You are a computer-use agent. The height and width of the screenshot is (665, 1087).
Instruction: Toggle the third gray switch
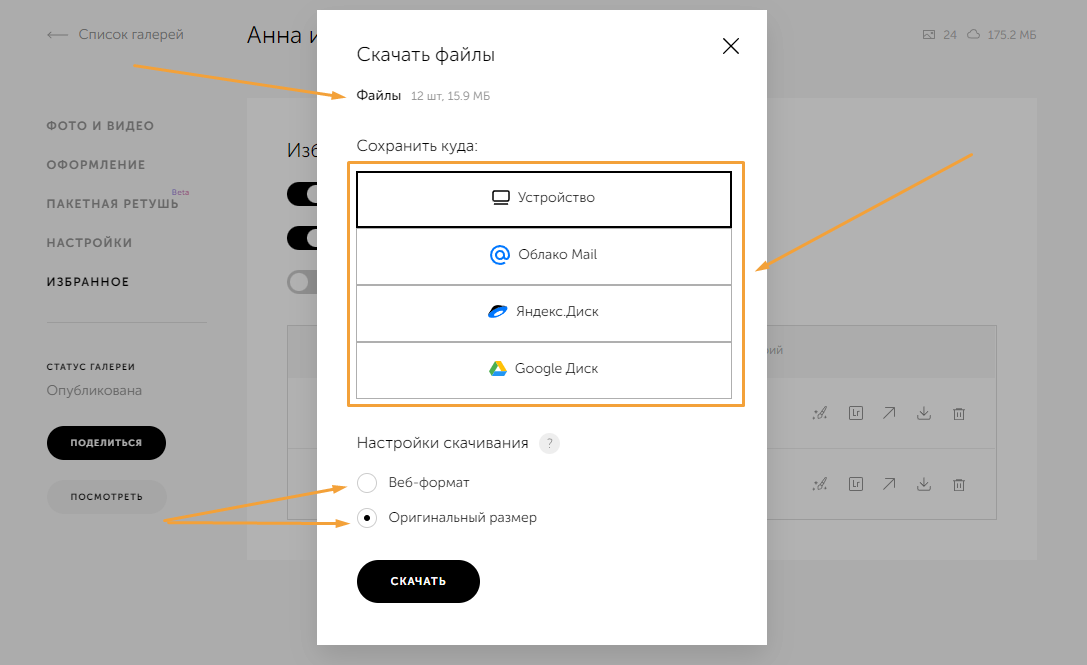(302, 282)
